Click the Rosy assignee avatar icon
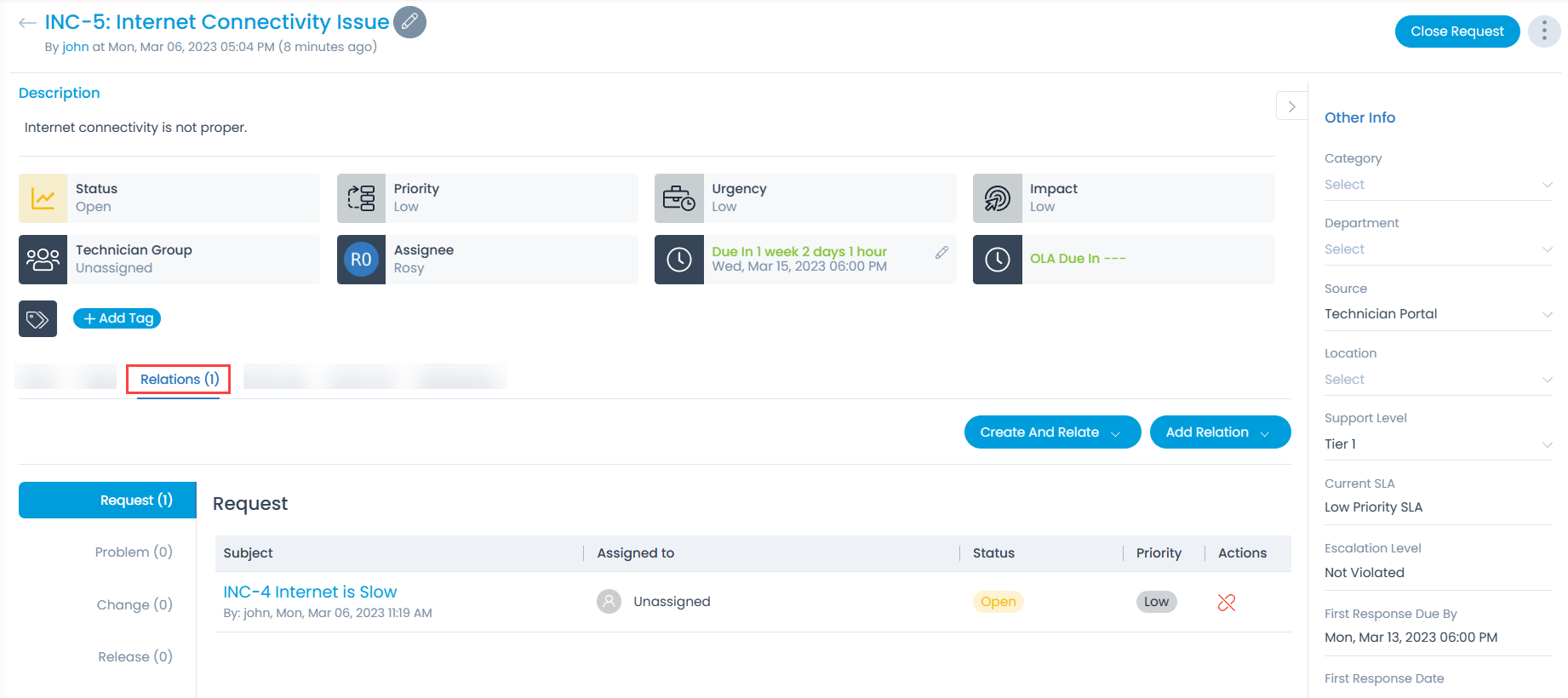The height and width of the screenshot is (698, 1568). [361, 260]
